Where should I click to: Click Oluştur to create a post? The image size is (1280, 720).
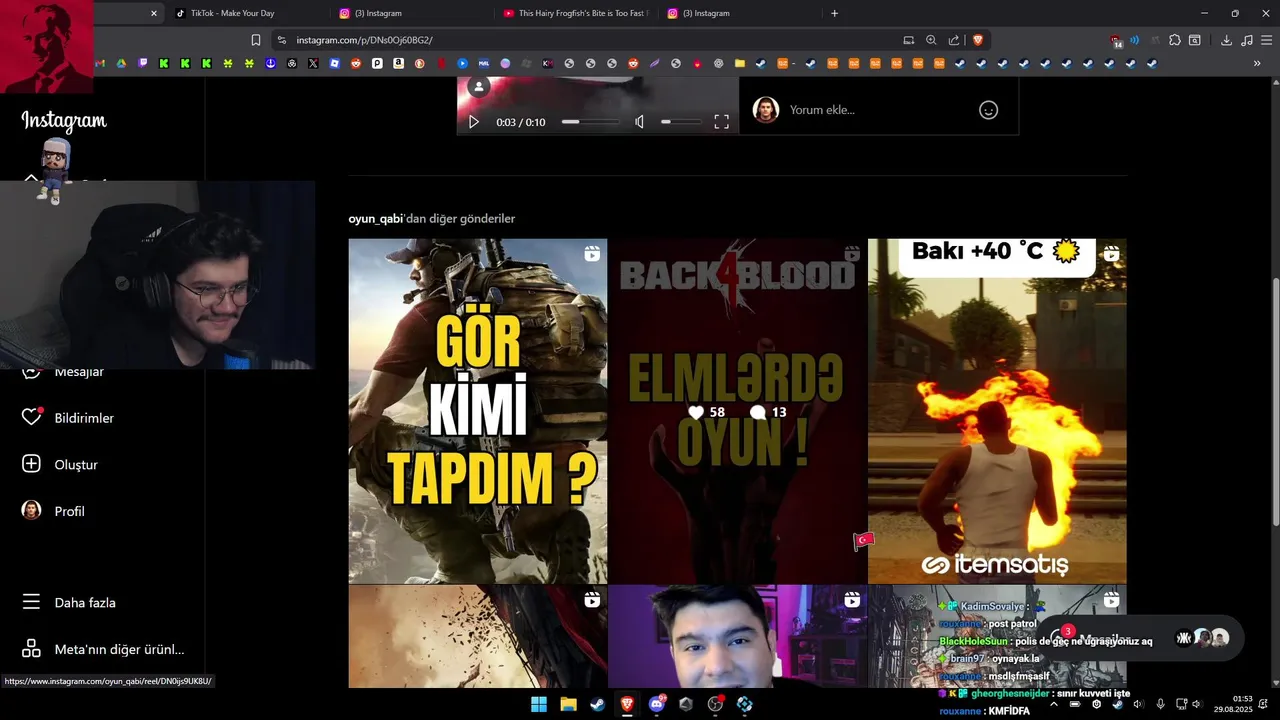tap(61, 464)
